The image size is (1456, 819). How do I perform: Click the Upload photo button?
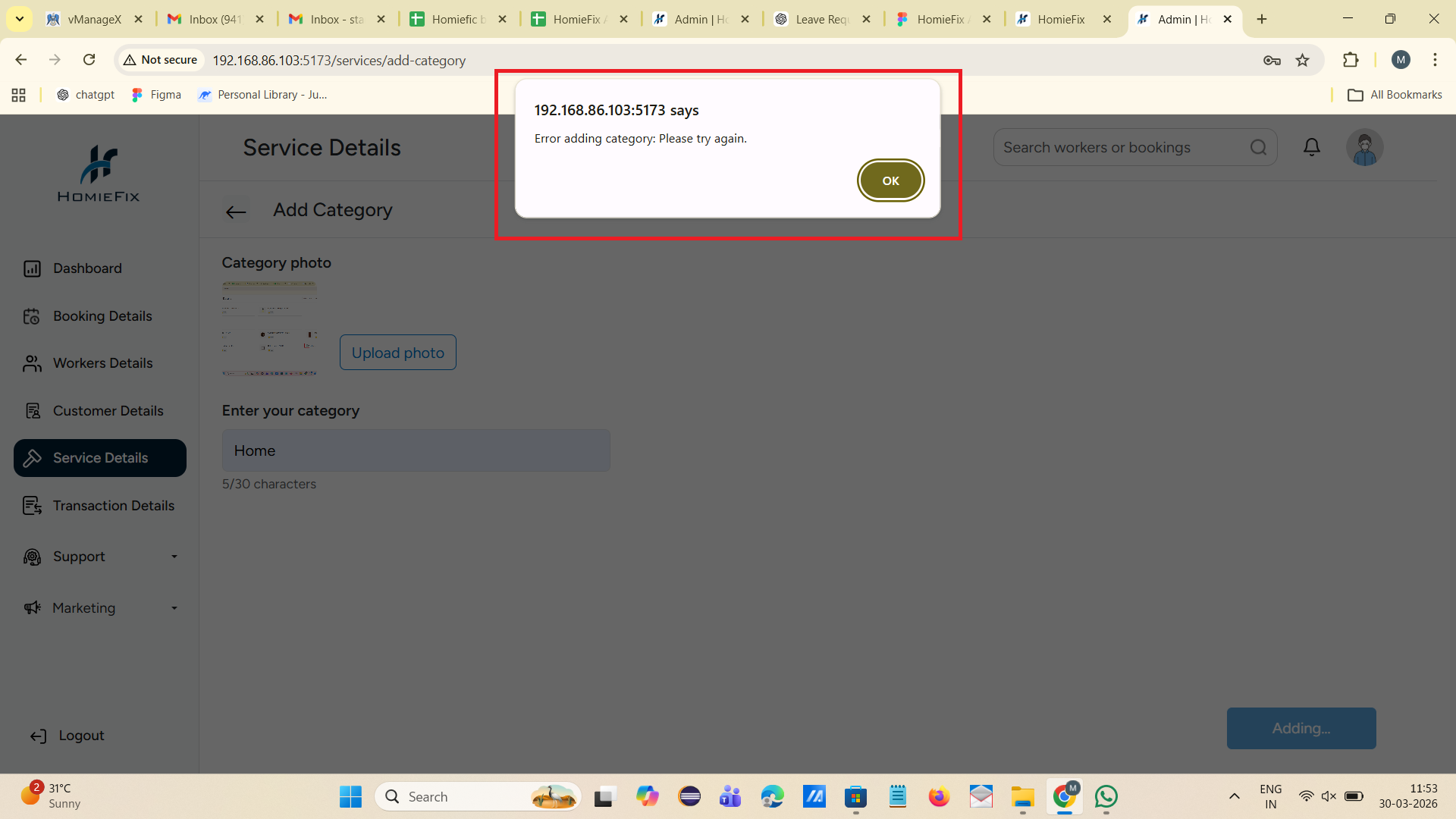pyautogui.click(x=397, y=353)
